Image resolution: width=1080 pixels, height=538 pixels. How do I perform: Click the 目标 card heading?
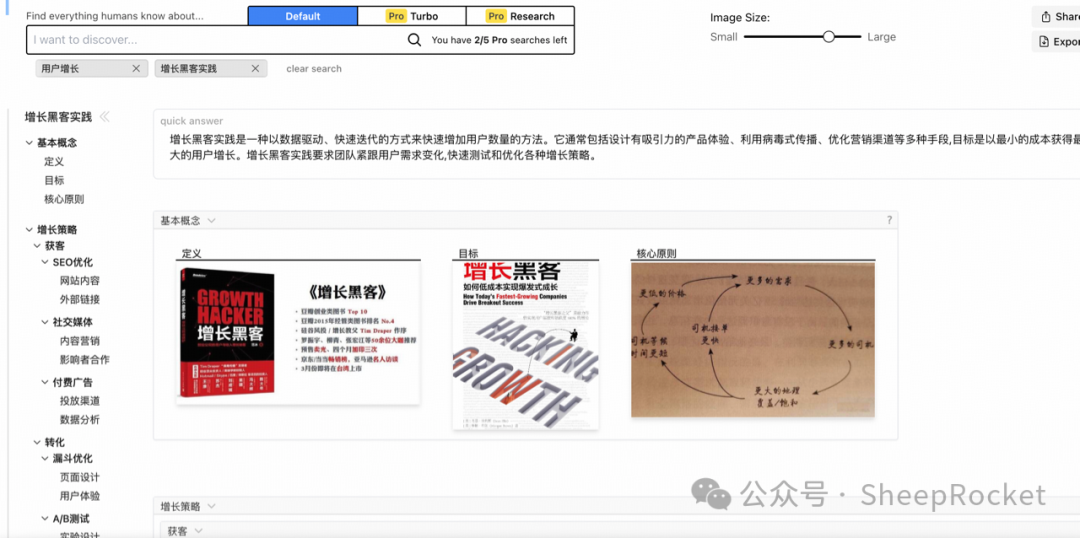click(x=468, y=254)
